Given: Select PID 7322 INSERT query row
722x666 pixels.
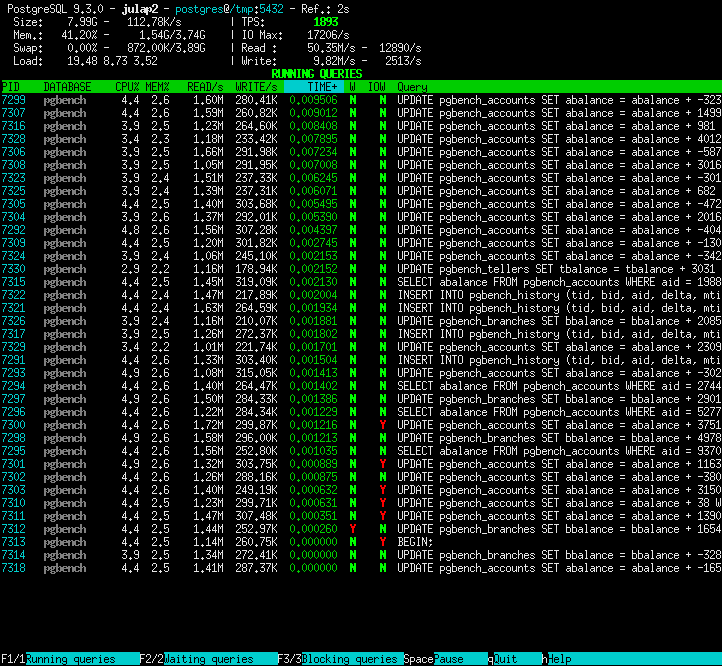Looking at the screenshot, I should 361,295.
